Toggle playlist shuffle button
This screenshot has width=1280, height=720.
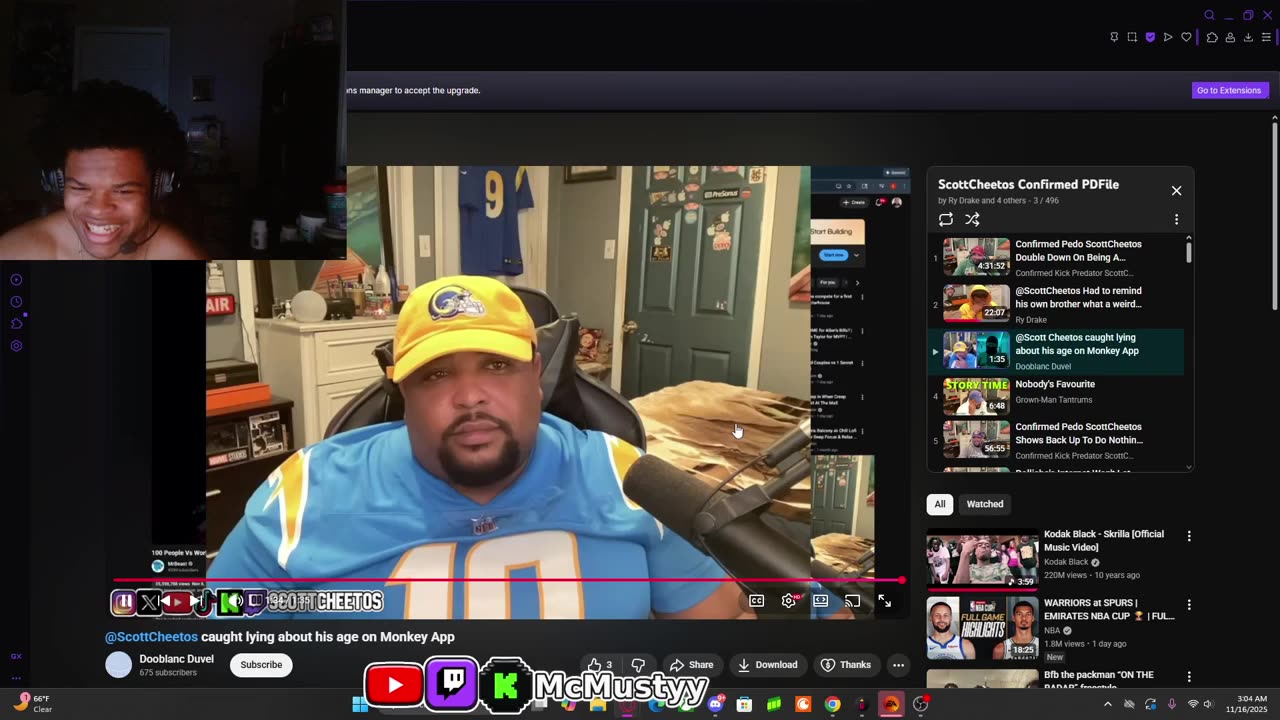pyautogui.click(x=972, y=219)
